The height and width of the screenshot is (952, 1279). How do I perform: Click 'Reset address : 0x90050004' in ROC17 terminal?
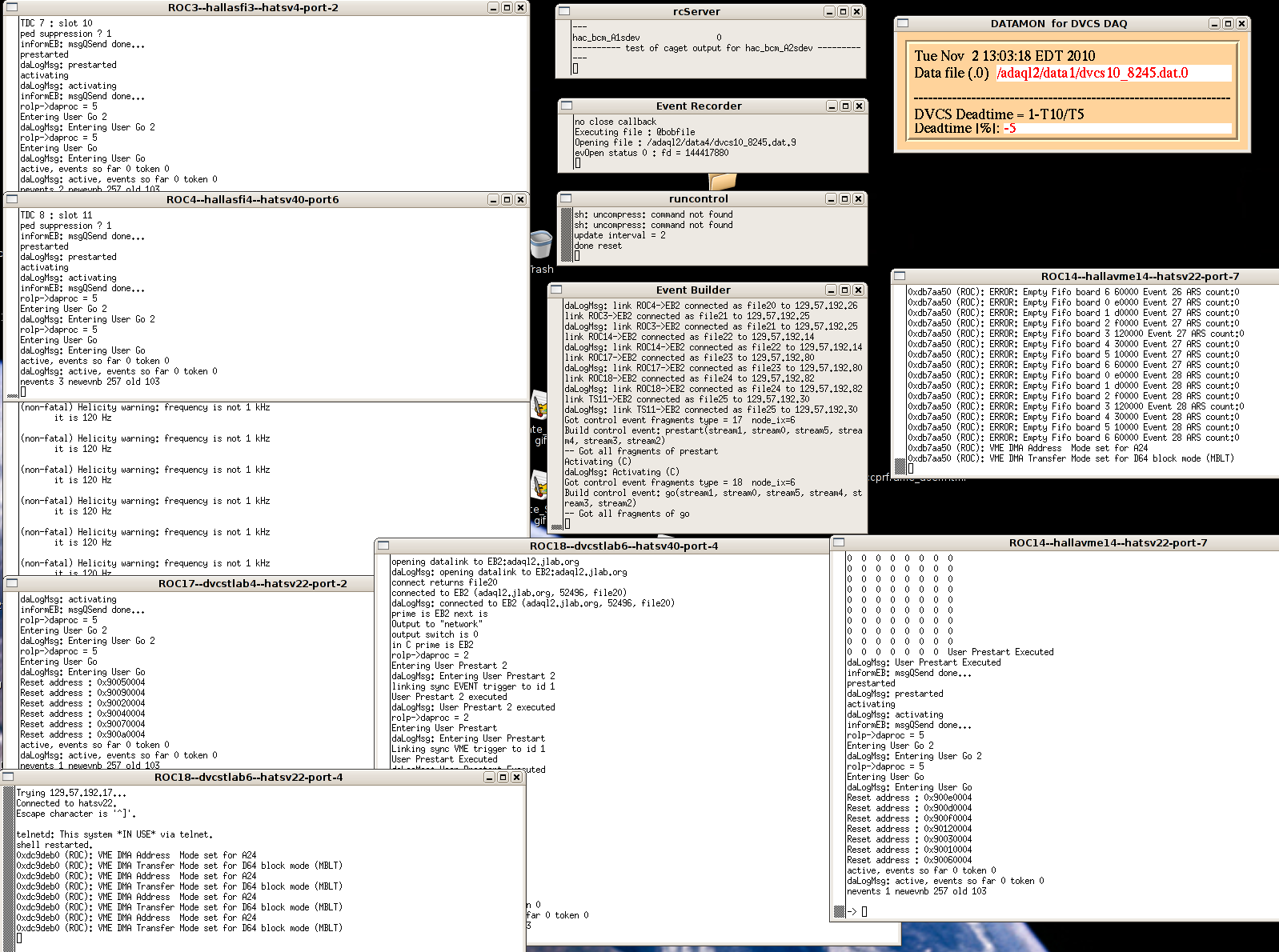pos(82,682)
